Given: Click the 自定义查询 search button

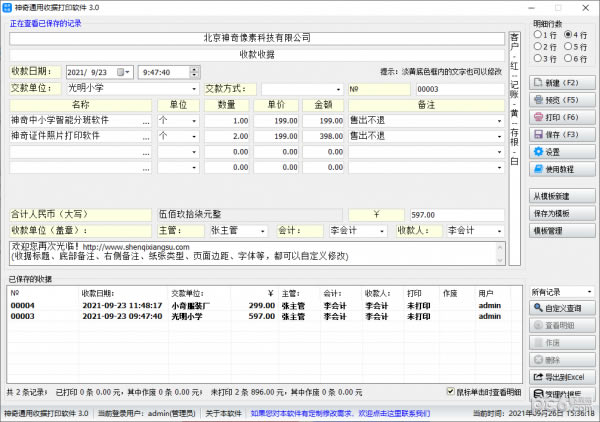Looking at the screenshot, I should click(561, 307).
